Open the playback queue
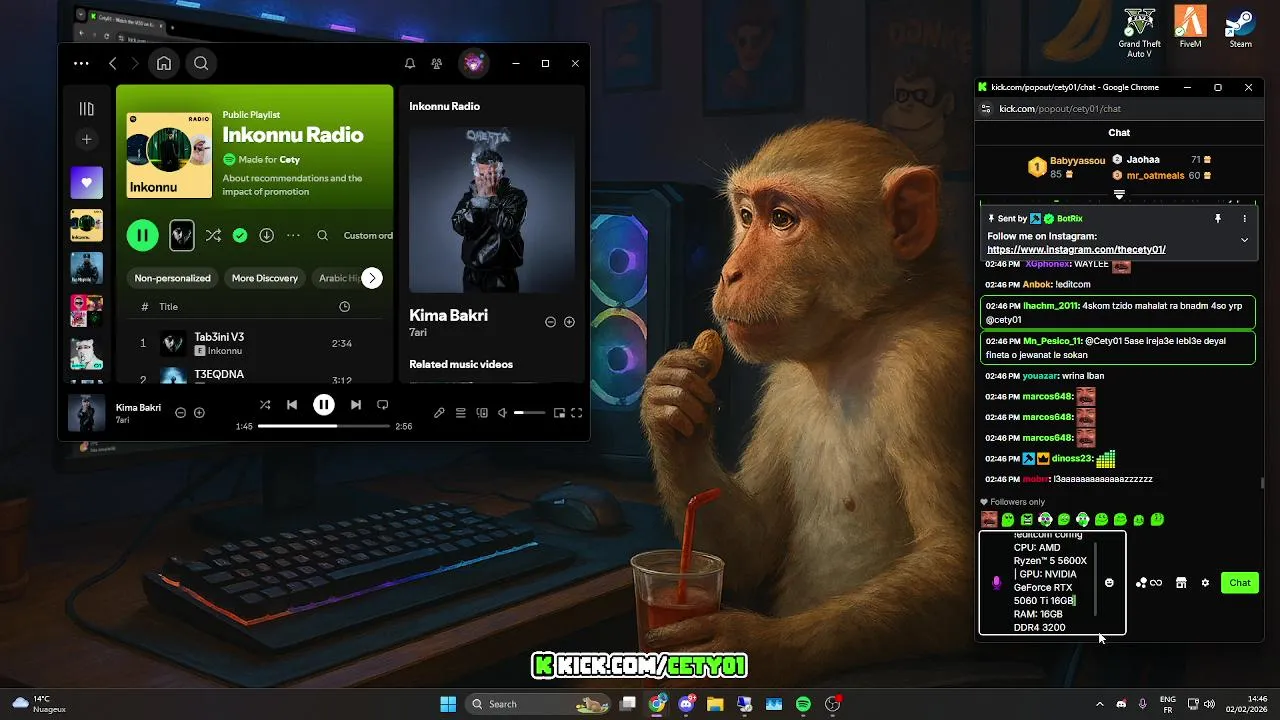 click(x=461, y=412)
